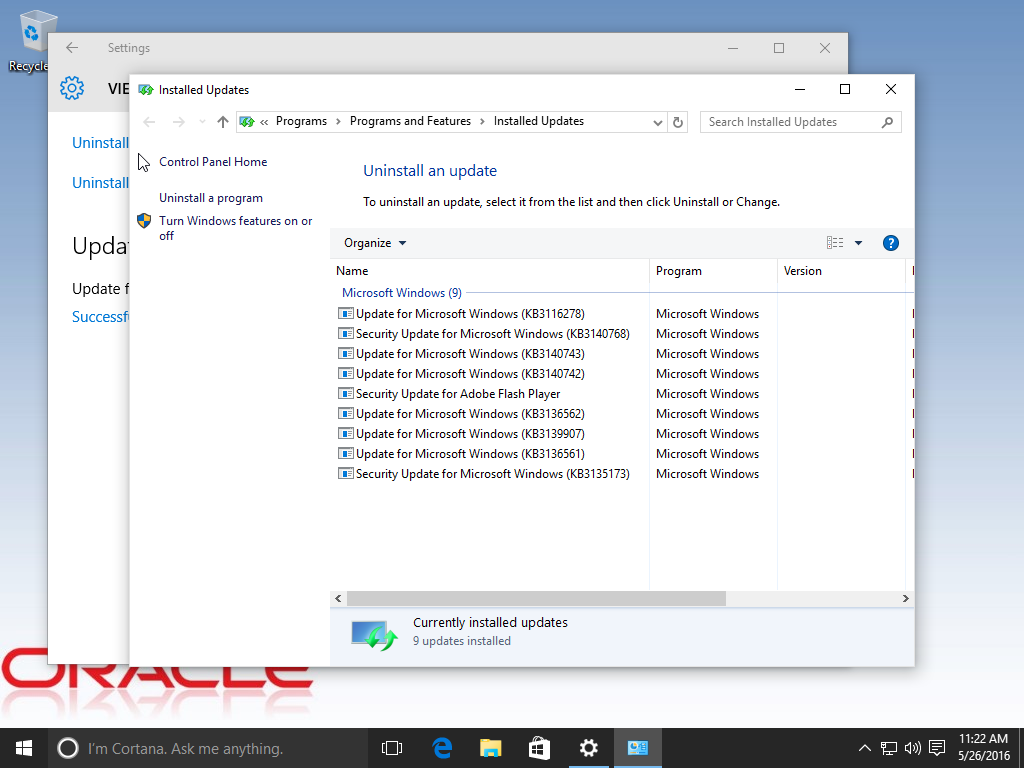
Task: Click the horizontal scrollbar thumb
Action: click(x=536, y=598)
